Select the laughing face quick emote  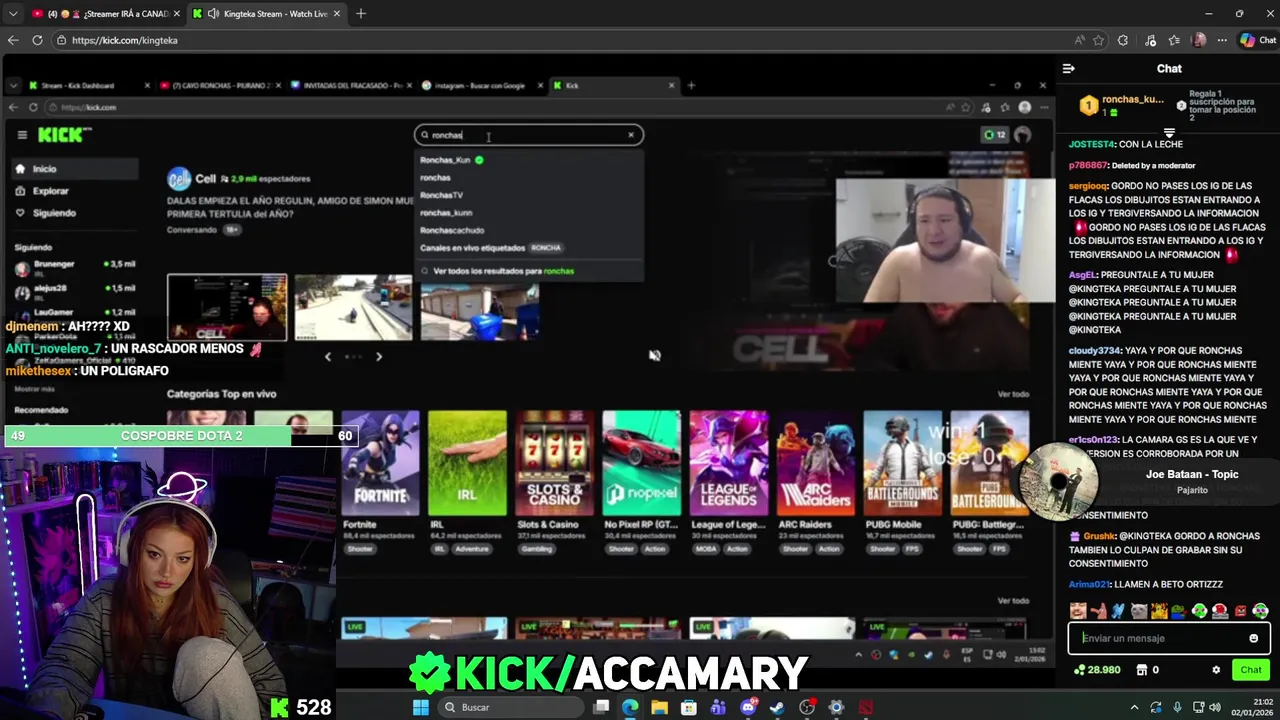[1077, 611]
